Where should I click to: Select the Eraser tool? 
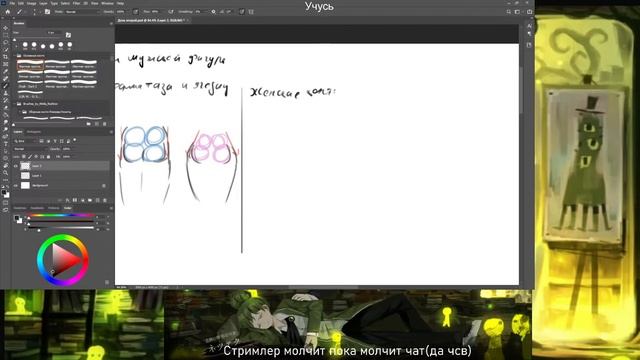pyautogui.click(x=6, y=108)
